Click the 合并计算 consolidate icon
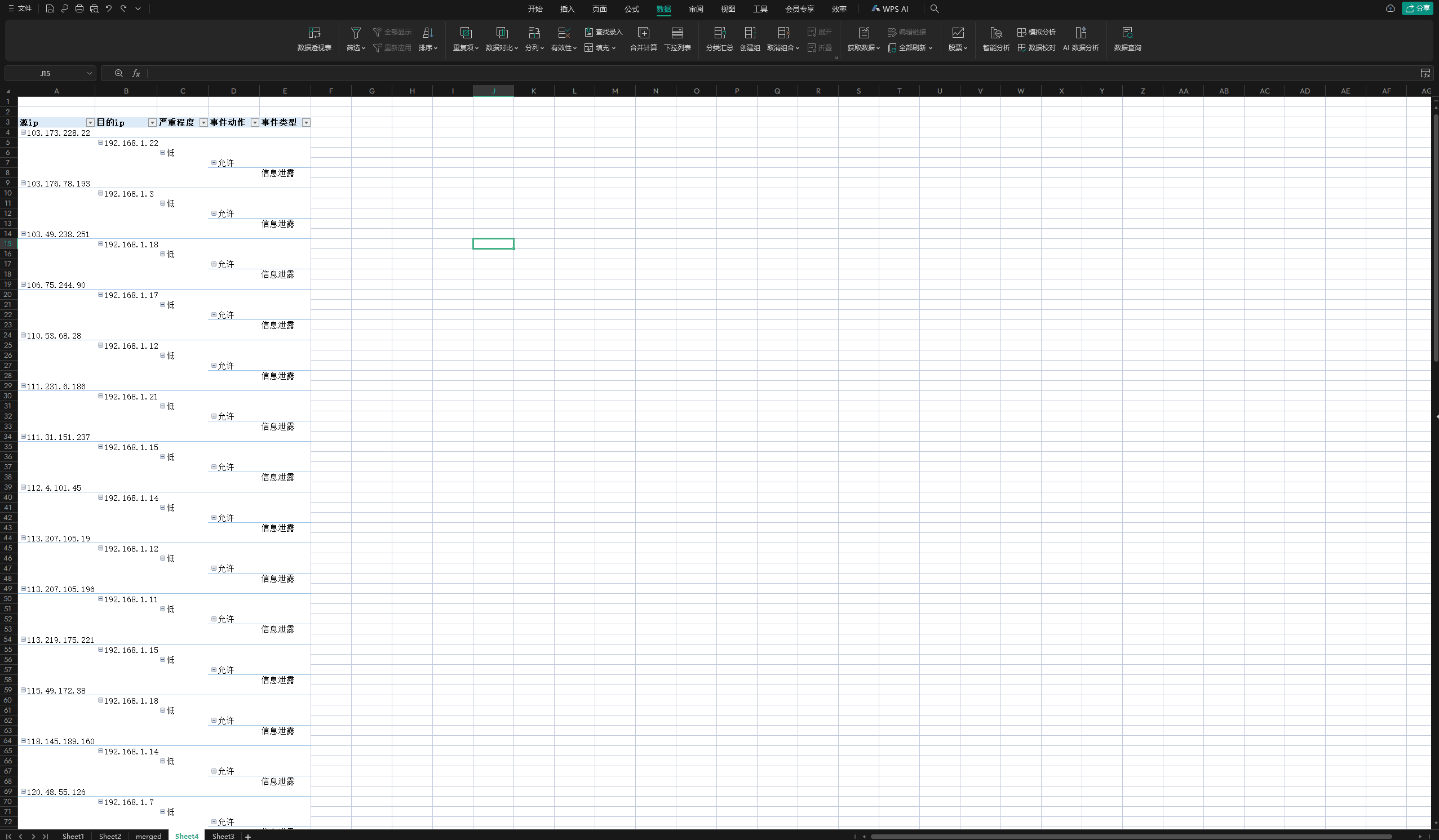This screenshot has width=1439, height=840. pos(643,33)
